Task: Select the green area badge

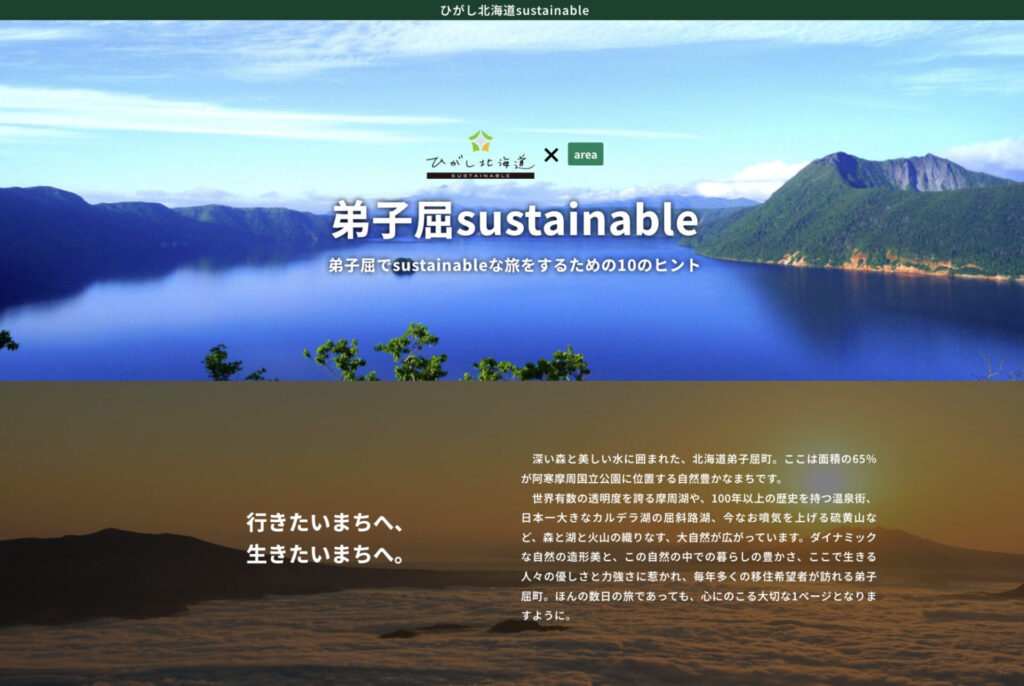Action: coord(585,154)
